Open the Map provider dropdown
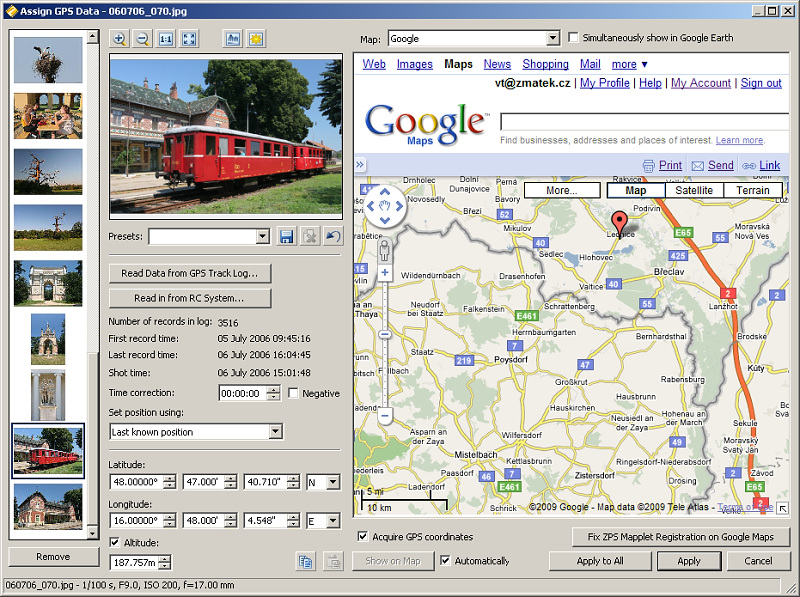800x597 pixels. coord(553,38)
